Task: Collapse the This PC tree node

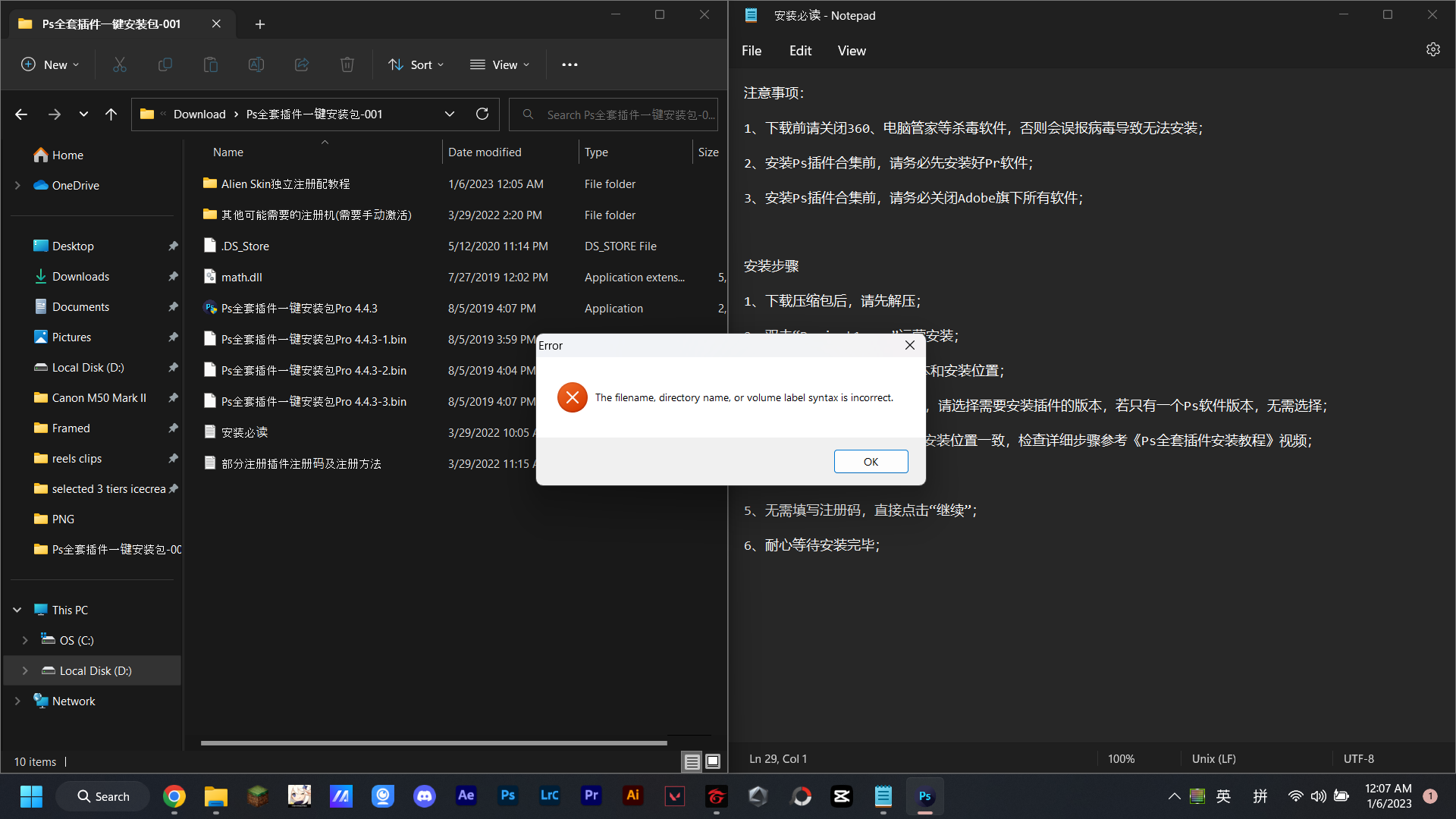Action: click(17, 610)
